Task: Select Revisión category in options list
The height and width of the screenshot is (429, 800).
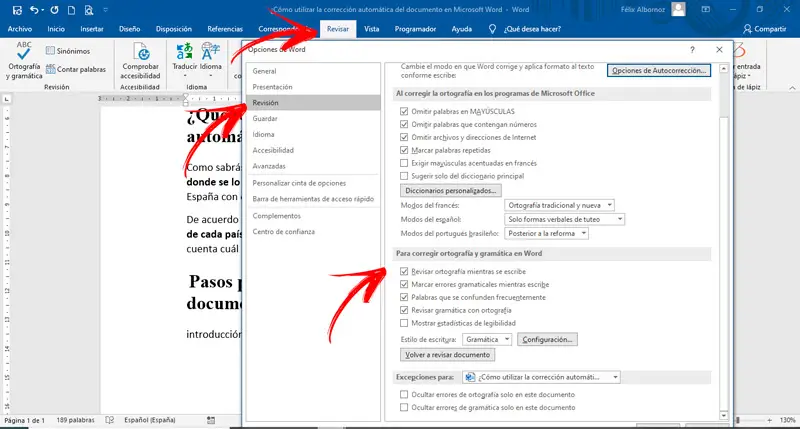Action: 313,103
